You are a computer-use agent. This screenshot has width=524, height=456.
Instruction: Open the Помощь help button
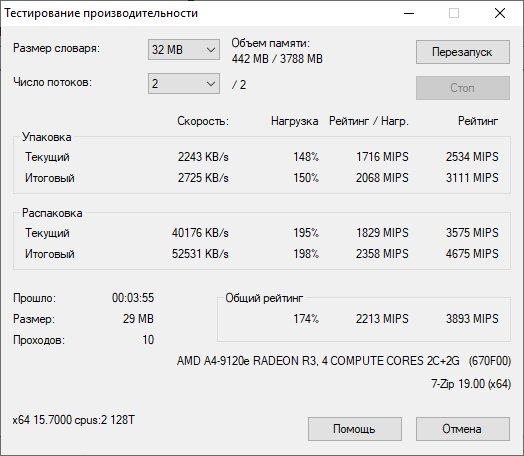point(355,429)
